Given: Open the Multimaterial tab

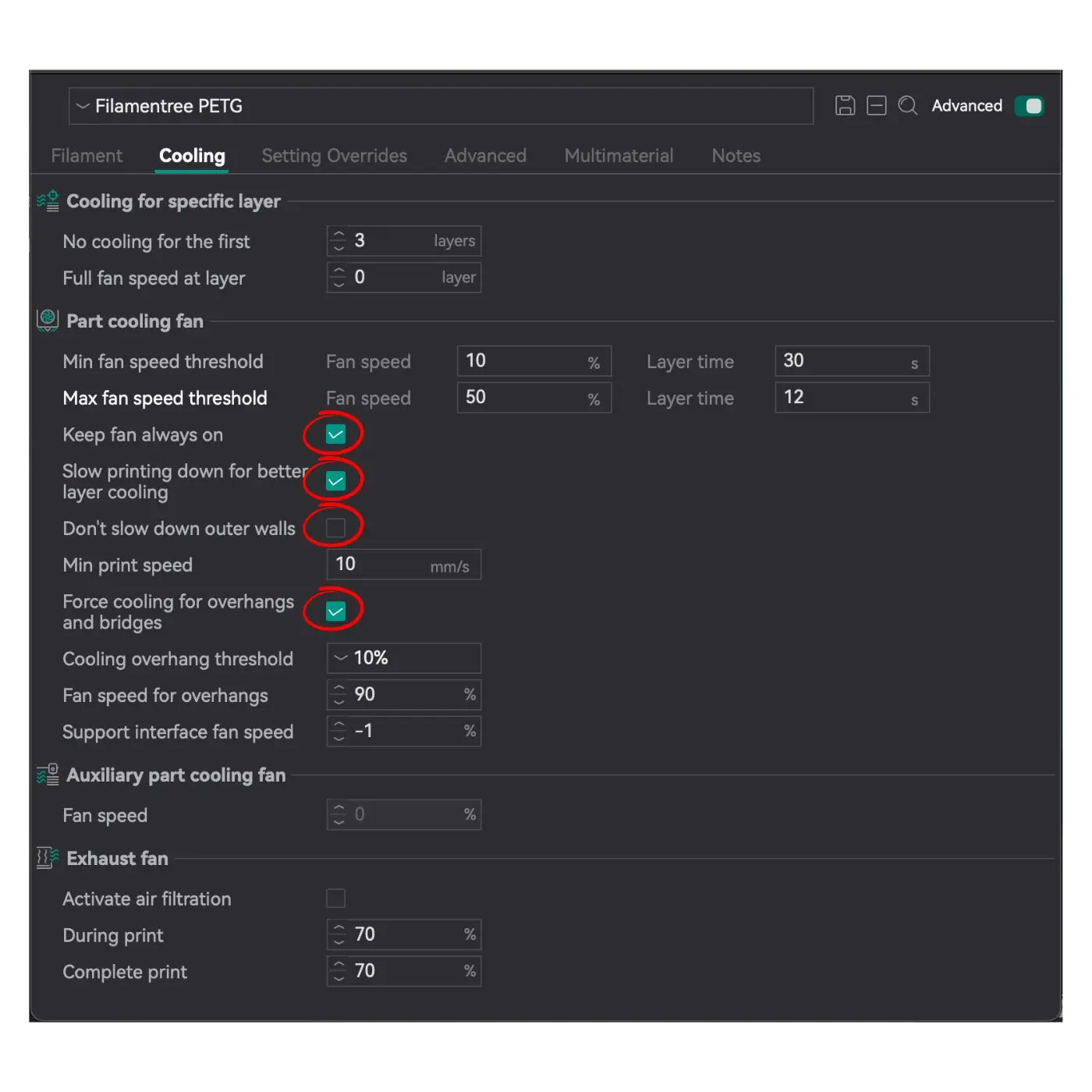Looking at the screenshot, I should point(619,156).
